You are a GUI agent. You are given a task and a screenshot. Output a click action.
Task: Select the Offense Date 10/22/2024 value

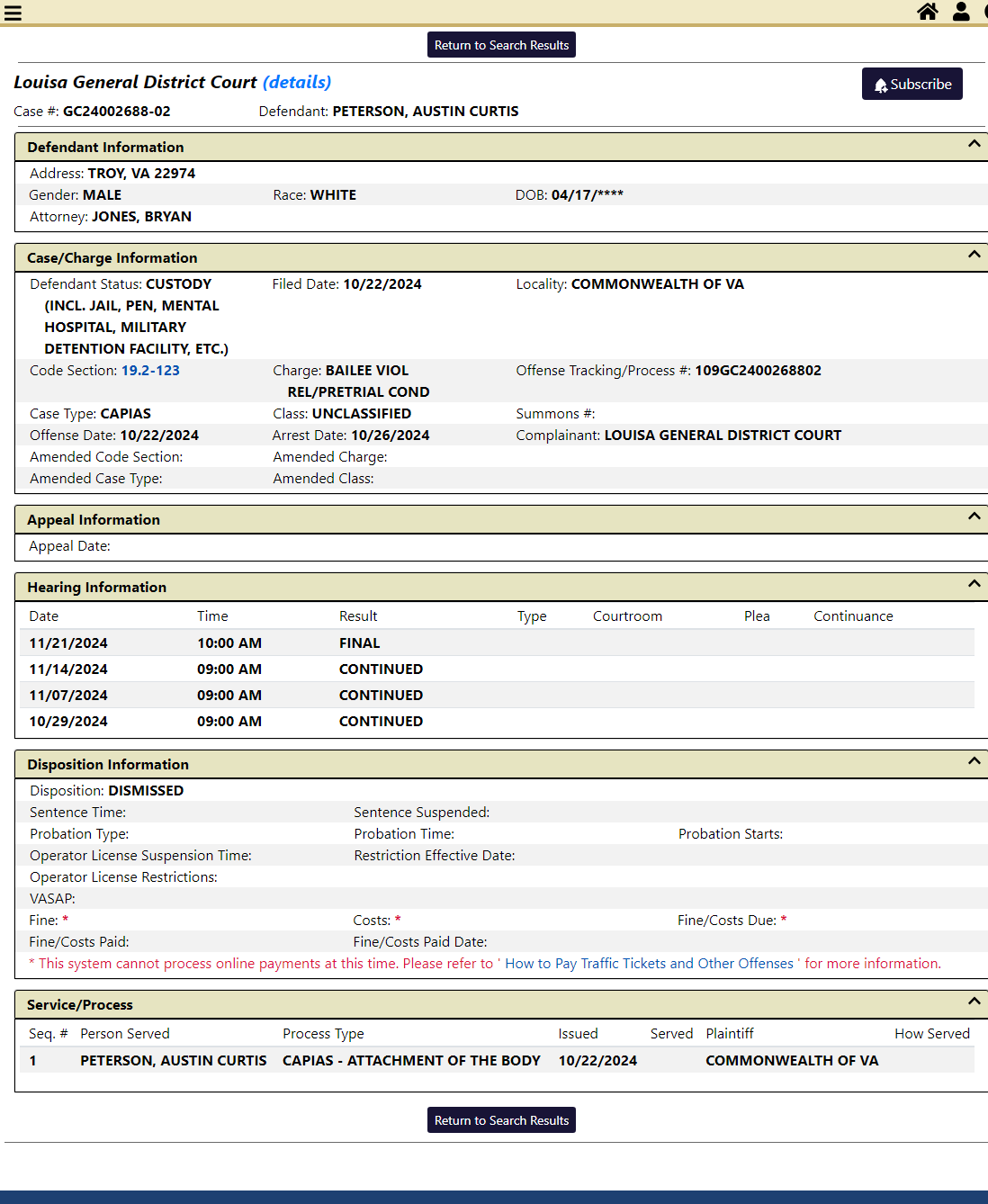tap(159, 436)
